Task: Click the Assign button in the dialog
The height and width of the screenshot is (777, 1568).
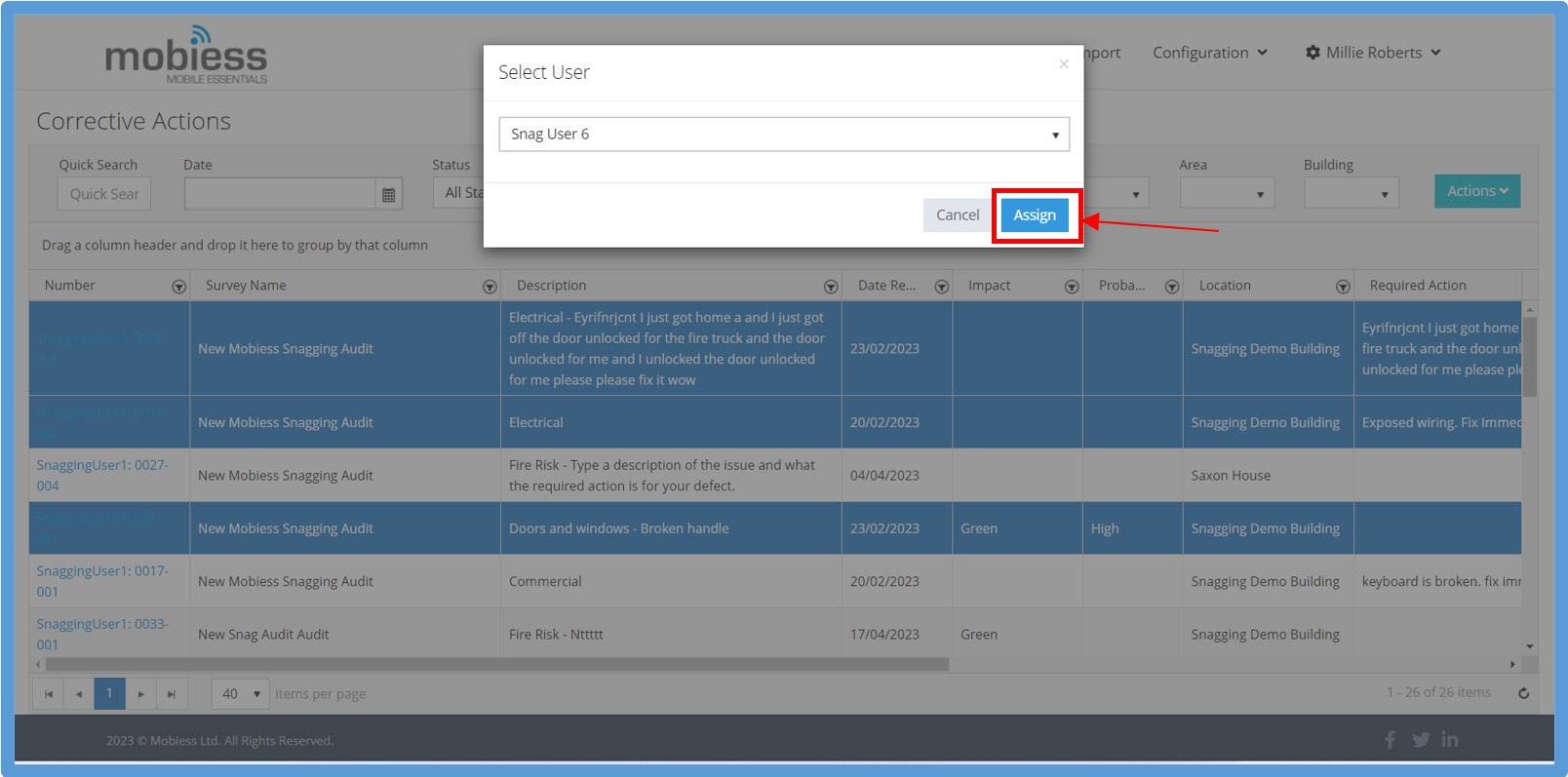Action: pyautogui.click(x=1035, y=215)
